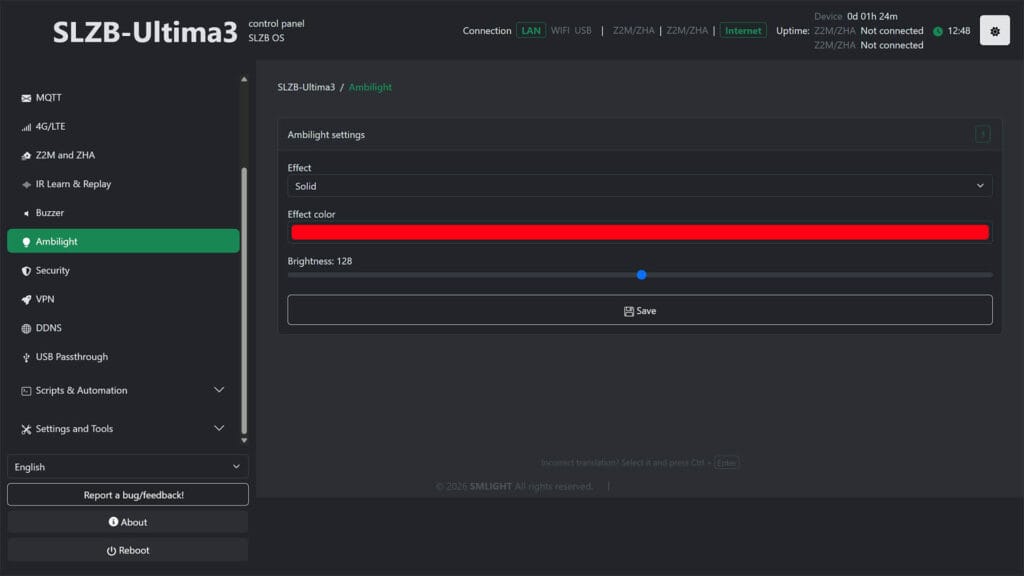The width and height of the screenshot is (1024, 576).
Task: Click the info icon in Ambilight settings header
Action: (982, 134)
